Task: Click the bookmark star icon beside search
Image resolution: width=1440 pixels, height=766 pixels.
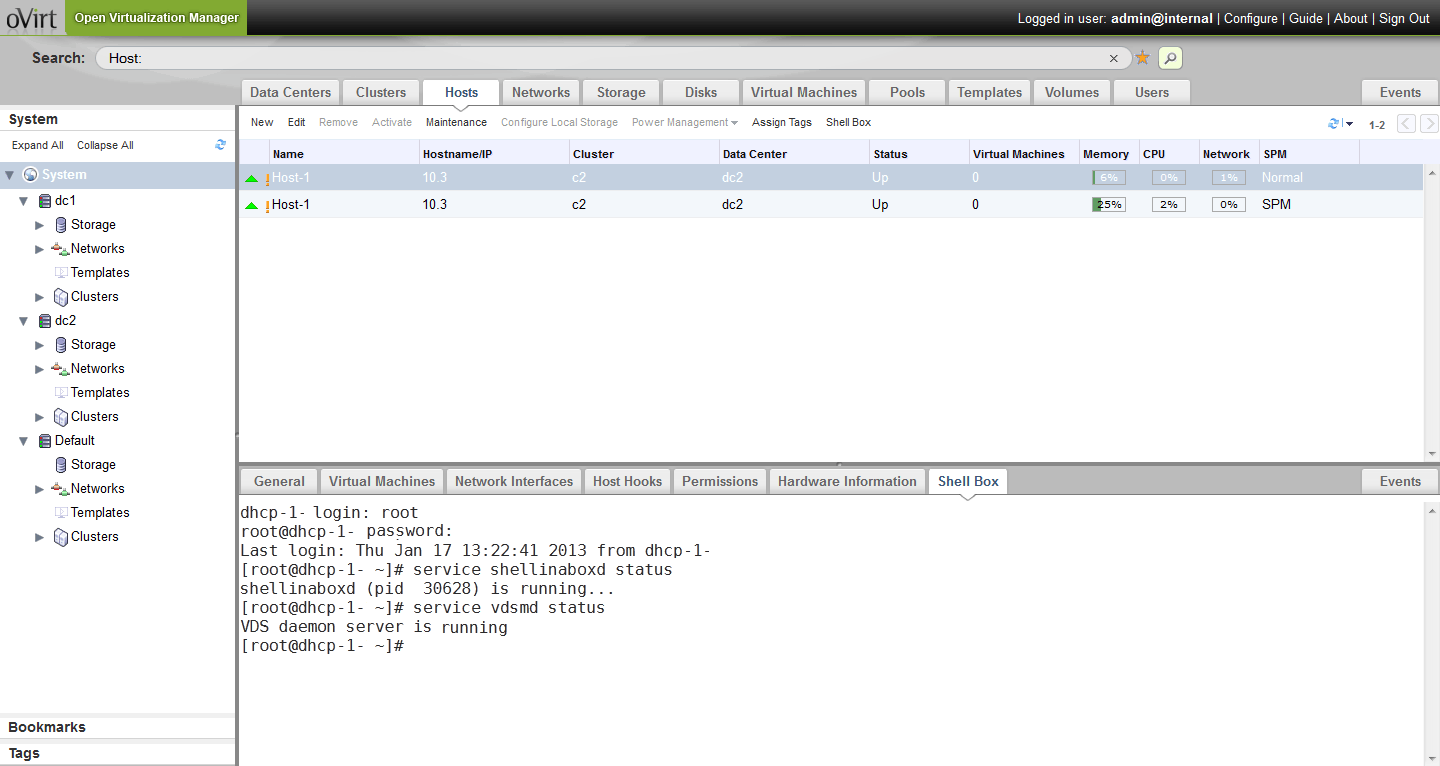Action: 1142,58
